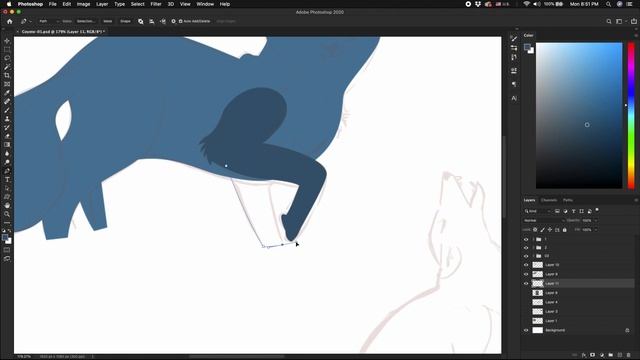Click inside the color picker field
The image size is (640, 360).
pyautogui.click(x=579, y=116)
